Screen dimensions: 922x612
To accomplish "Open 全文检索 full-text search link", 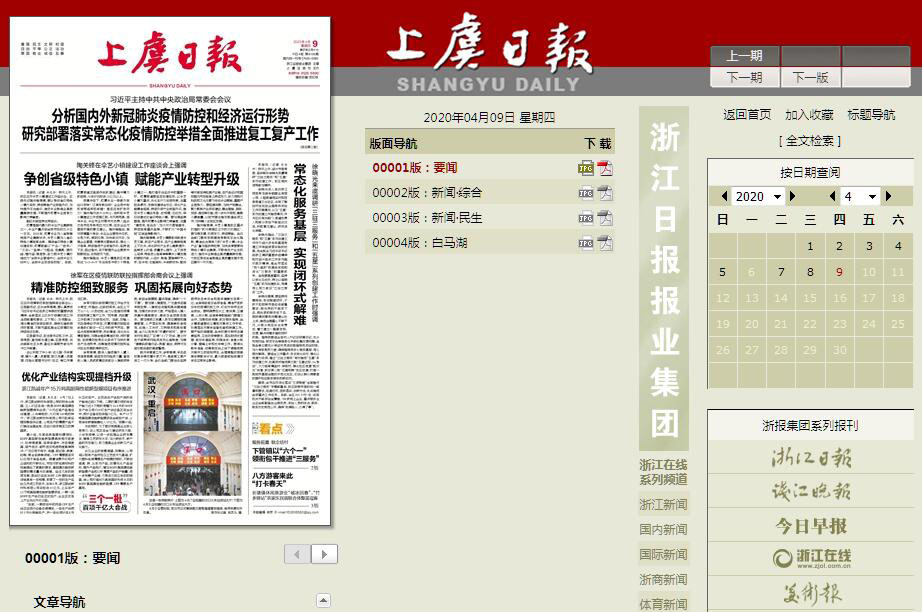I will click(810, 141).
